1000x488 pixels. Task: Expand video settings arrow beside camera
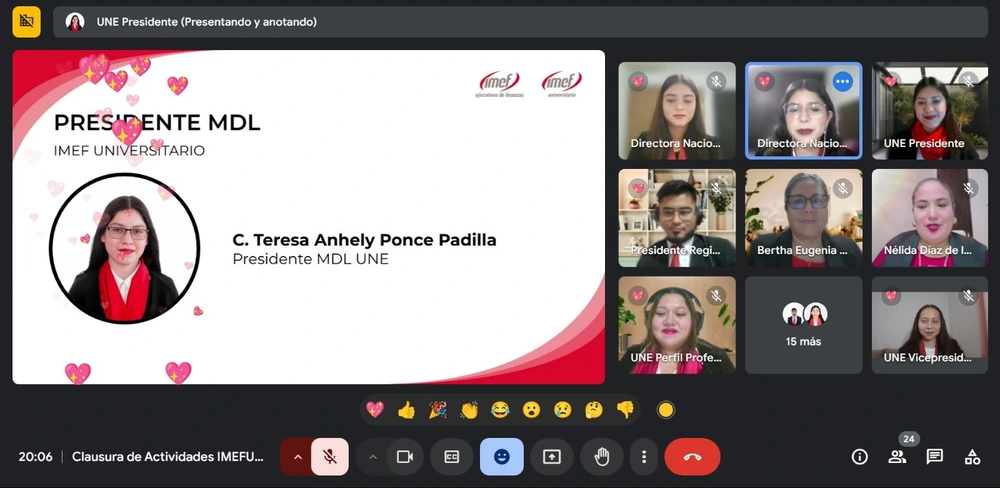tap(373, 457)
